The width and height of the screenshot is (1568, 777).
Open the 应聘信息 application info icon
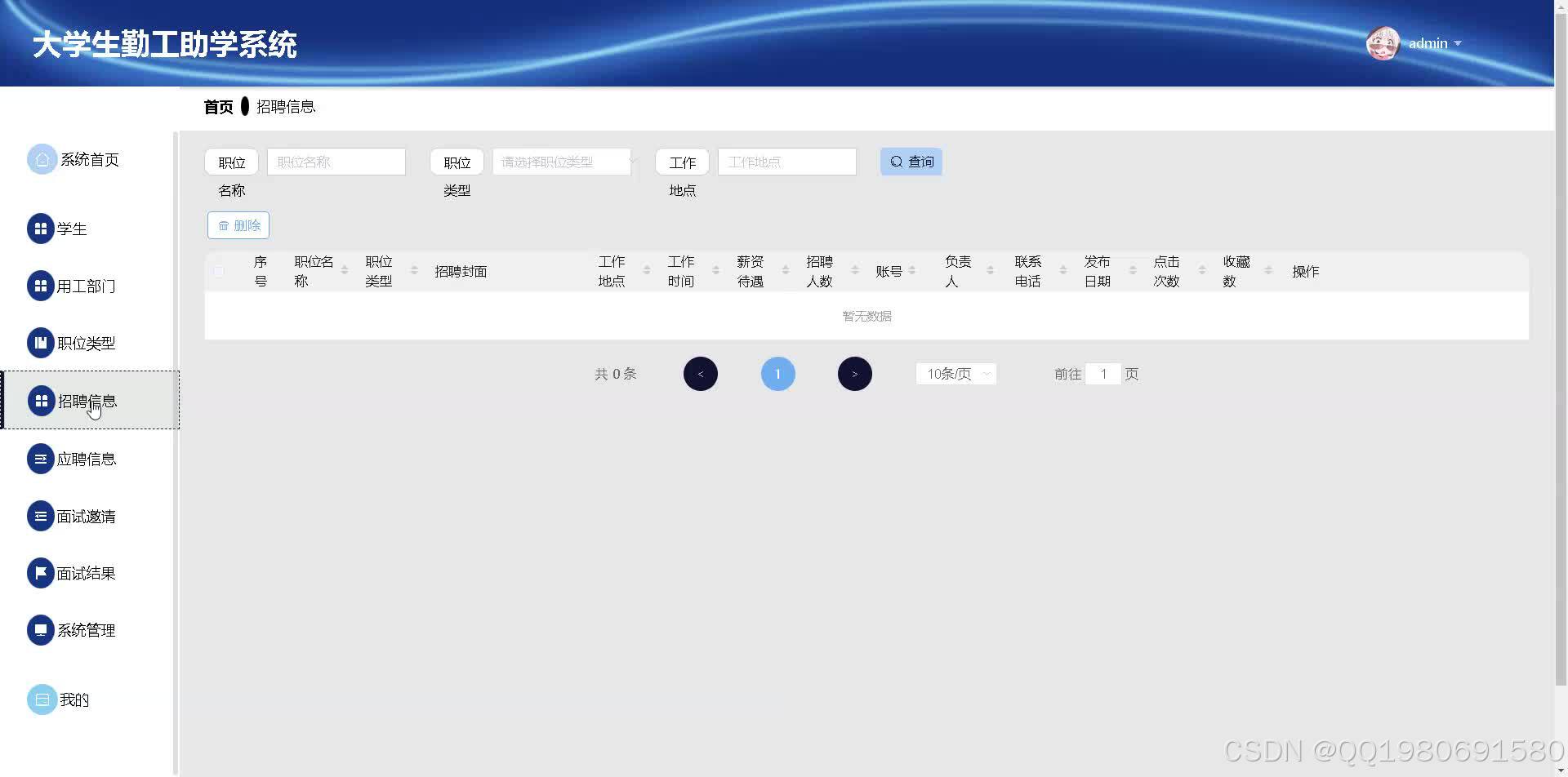(42, 458)
